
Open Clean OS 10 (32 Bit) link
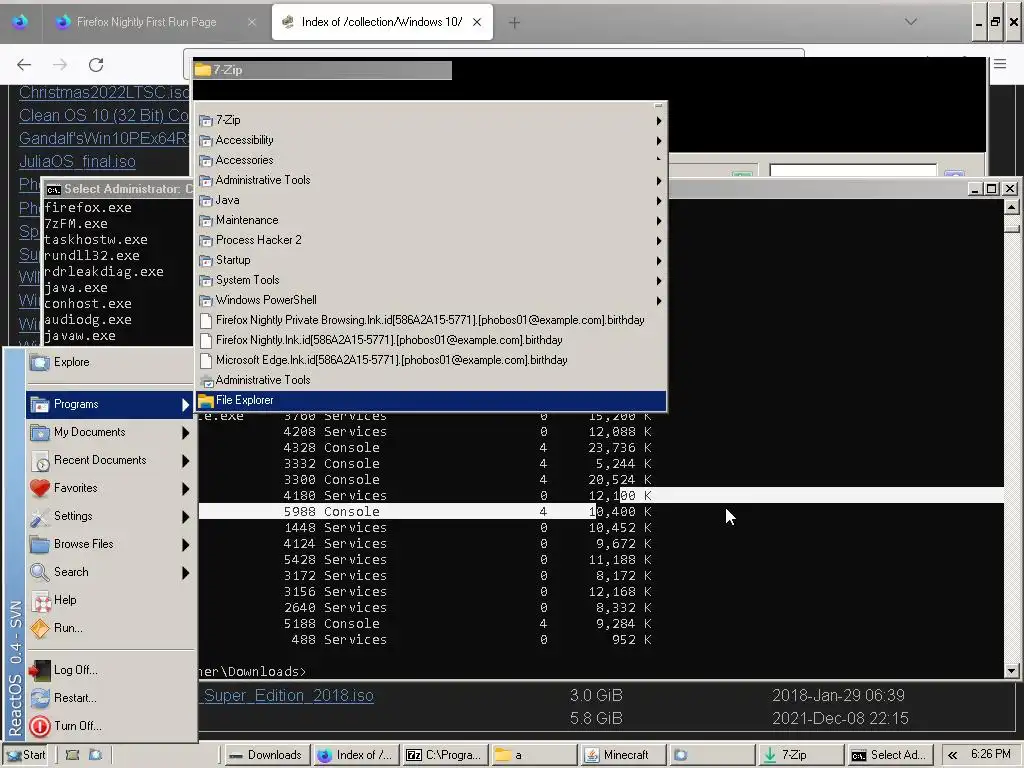[104, 116]
